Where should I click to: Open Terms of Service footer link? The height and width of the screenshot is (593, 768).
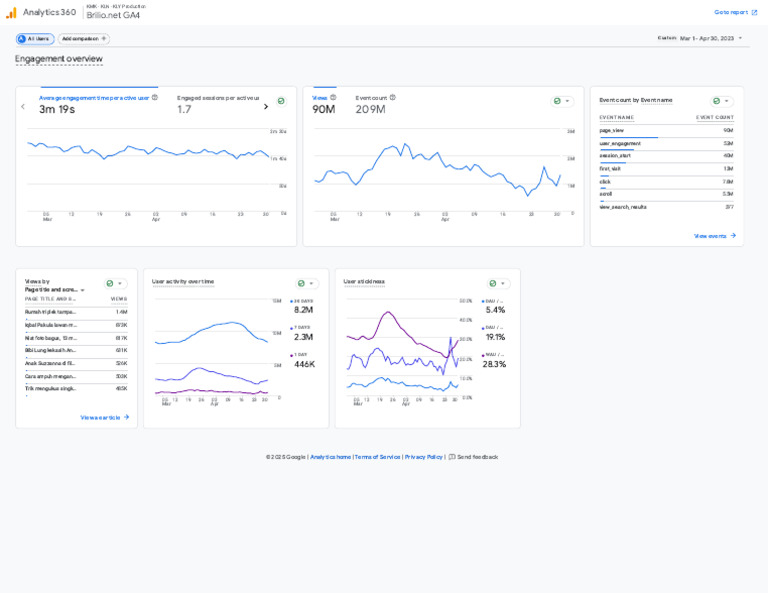(377, 457)
